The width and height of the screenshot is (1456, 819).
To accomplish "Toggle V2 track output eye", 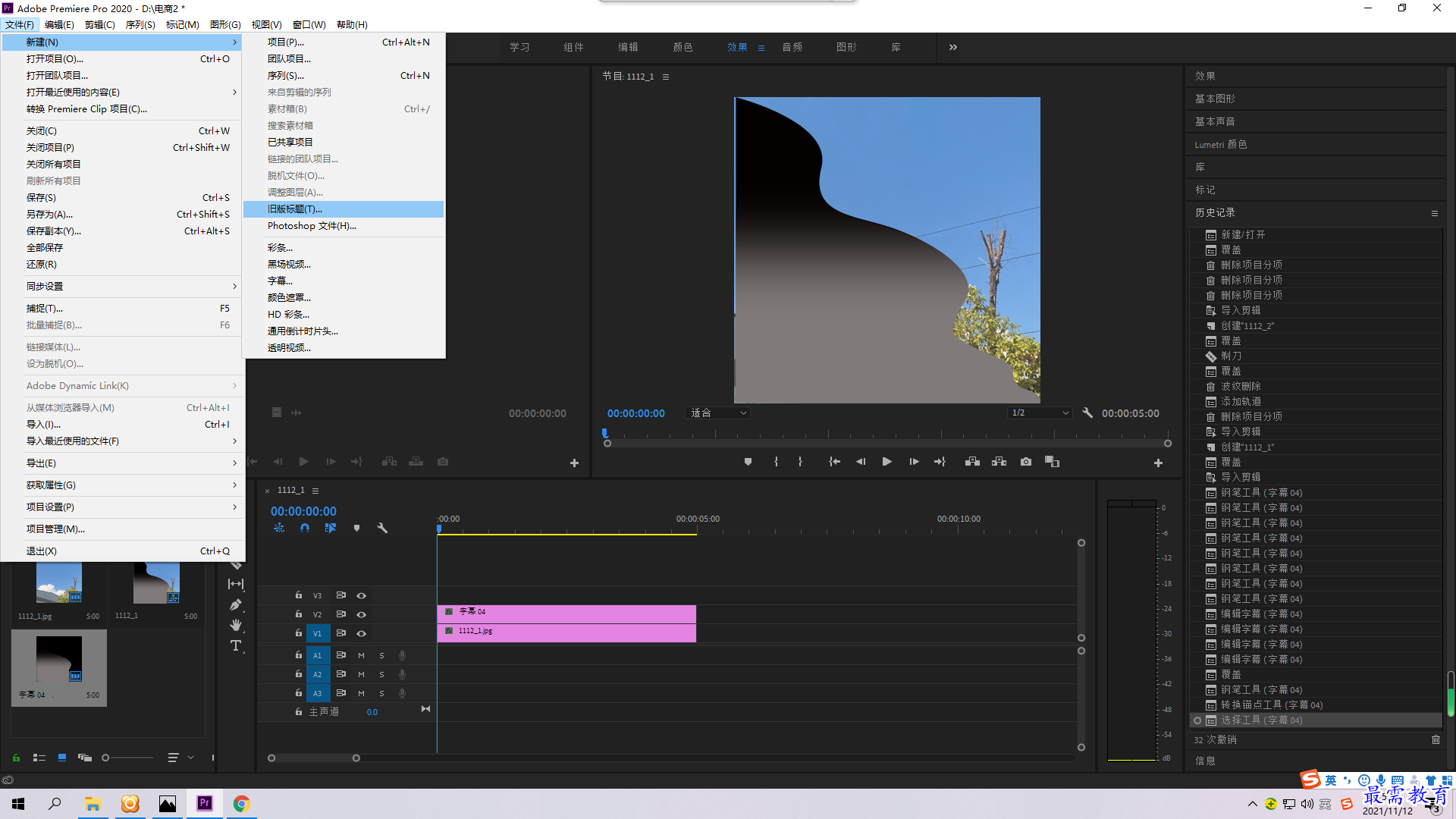I will pos(362,615).
